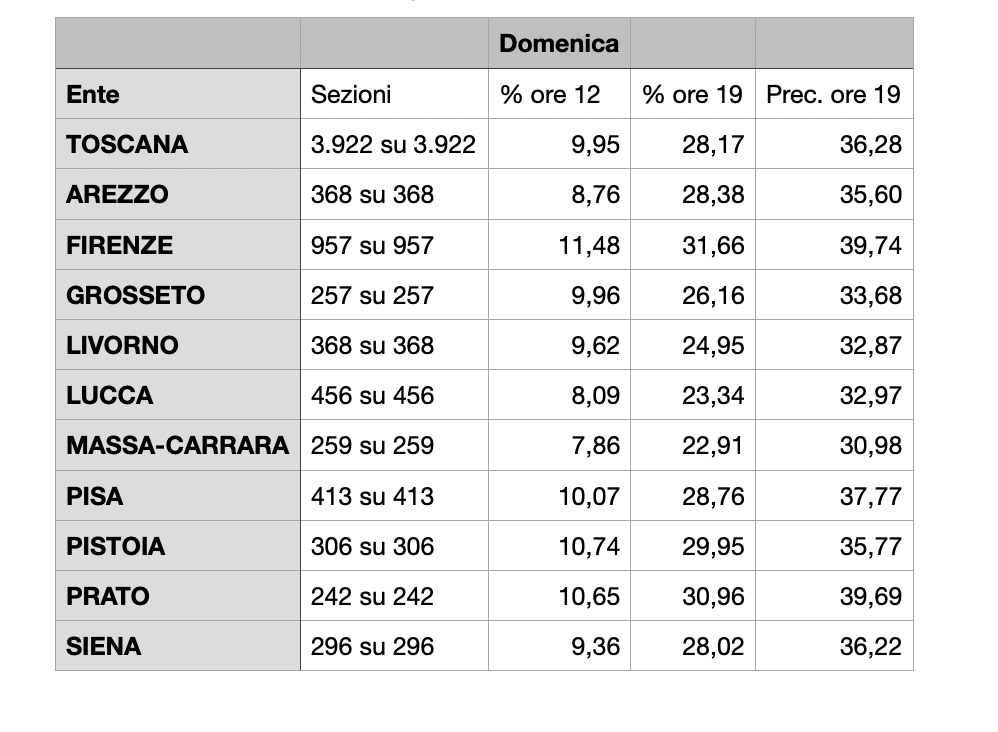Select the 'Prec. ore 19' header cell
Screen dimensions: 998x732
pyautogui.click(x=833, y=94)
